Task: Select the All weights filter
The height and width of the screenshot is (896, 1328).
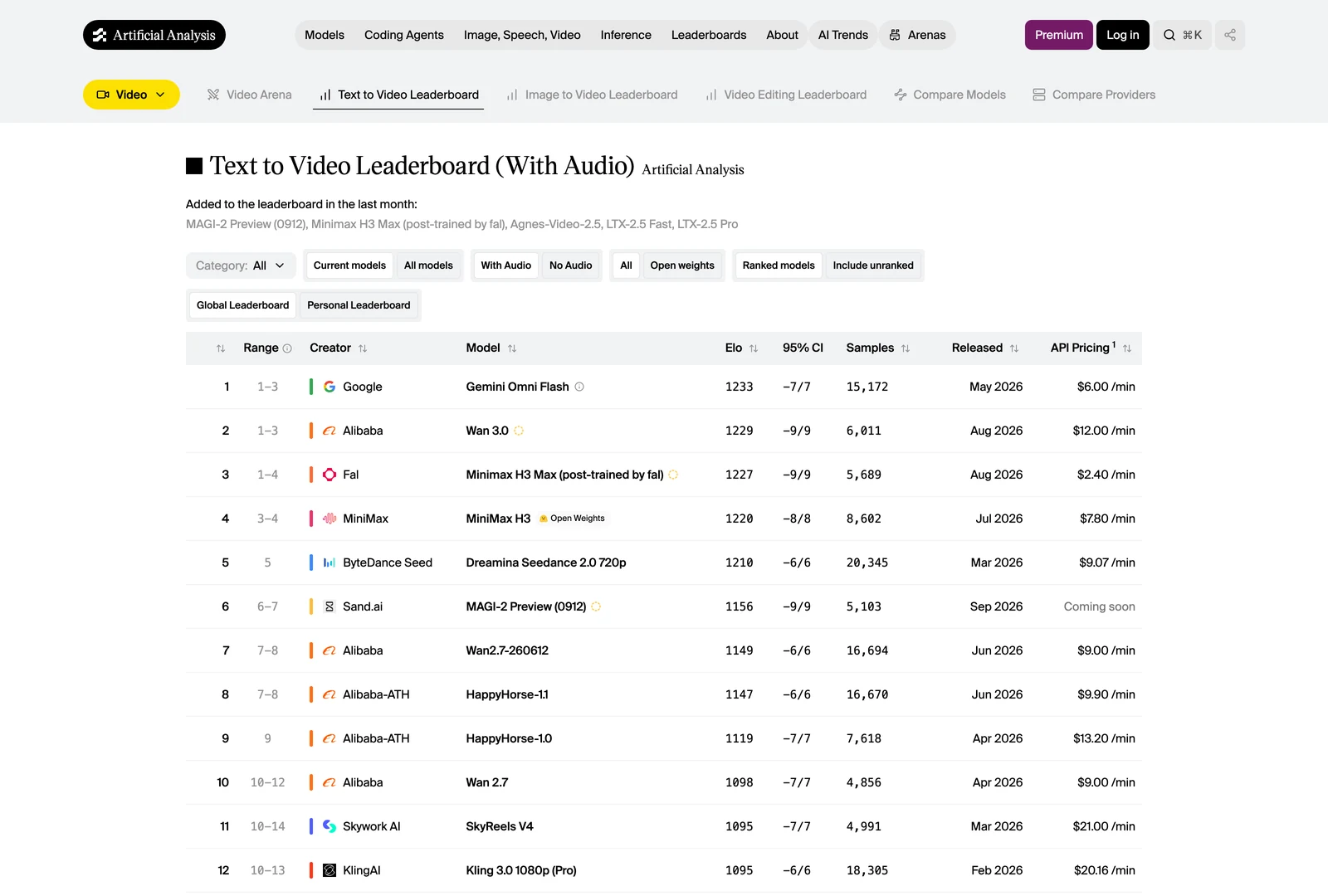Action: coord(626,265)
